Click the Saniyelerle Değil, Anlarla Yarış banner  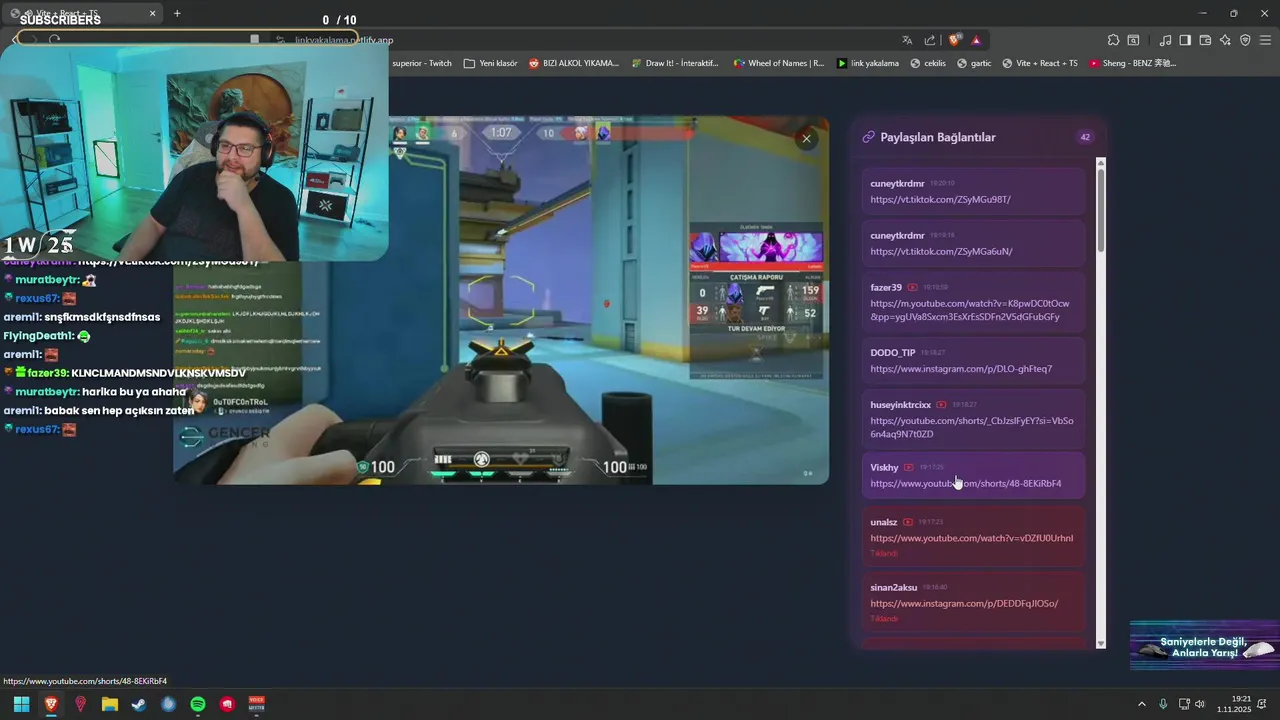(x=1205, y=646)
